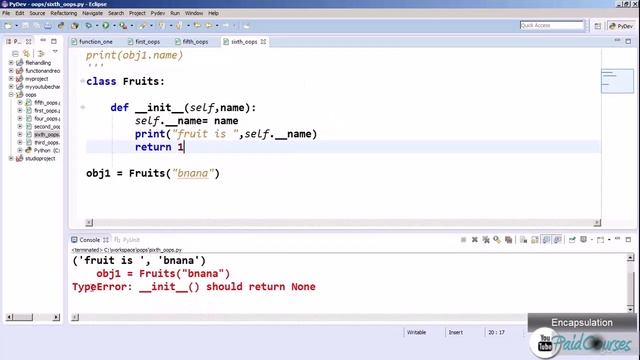
Task: Click the Quick Access search field
Action: pyautogui.click(x=552, y=25)
